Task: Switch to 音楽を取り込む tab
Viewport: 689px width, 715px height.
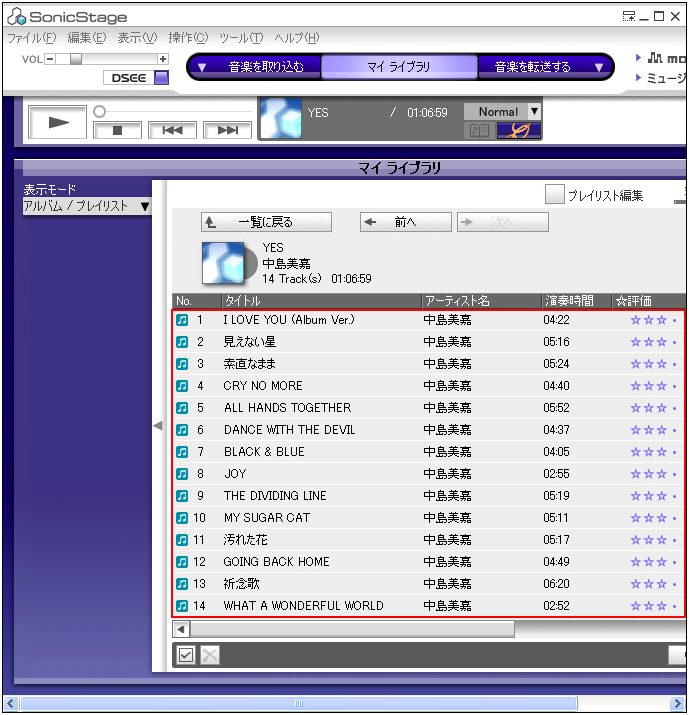Action: (x=266, y=67)
